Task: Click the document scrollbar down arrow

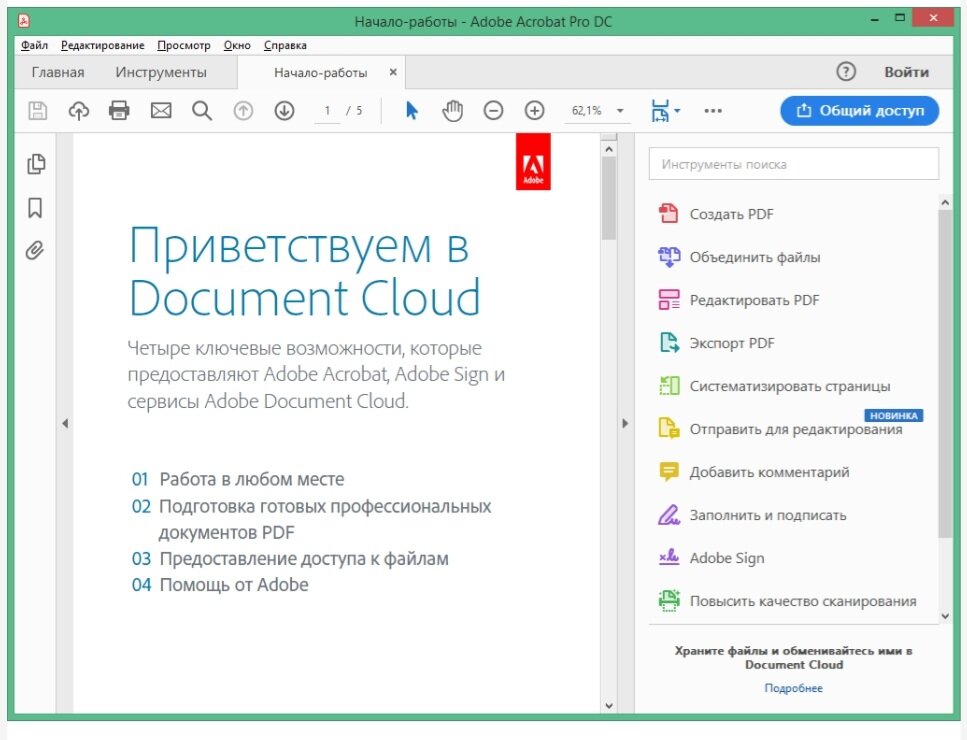Action: pos(609,706)
